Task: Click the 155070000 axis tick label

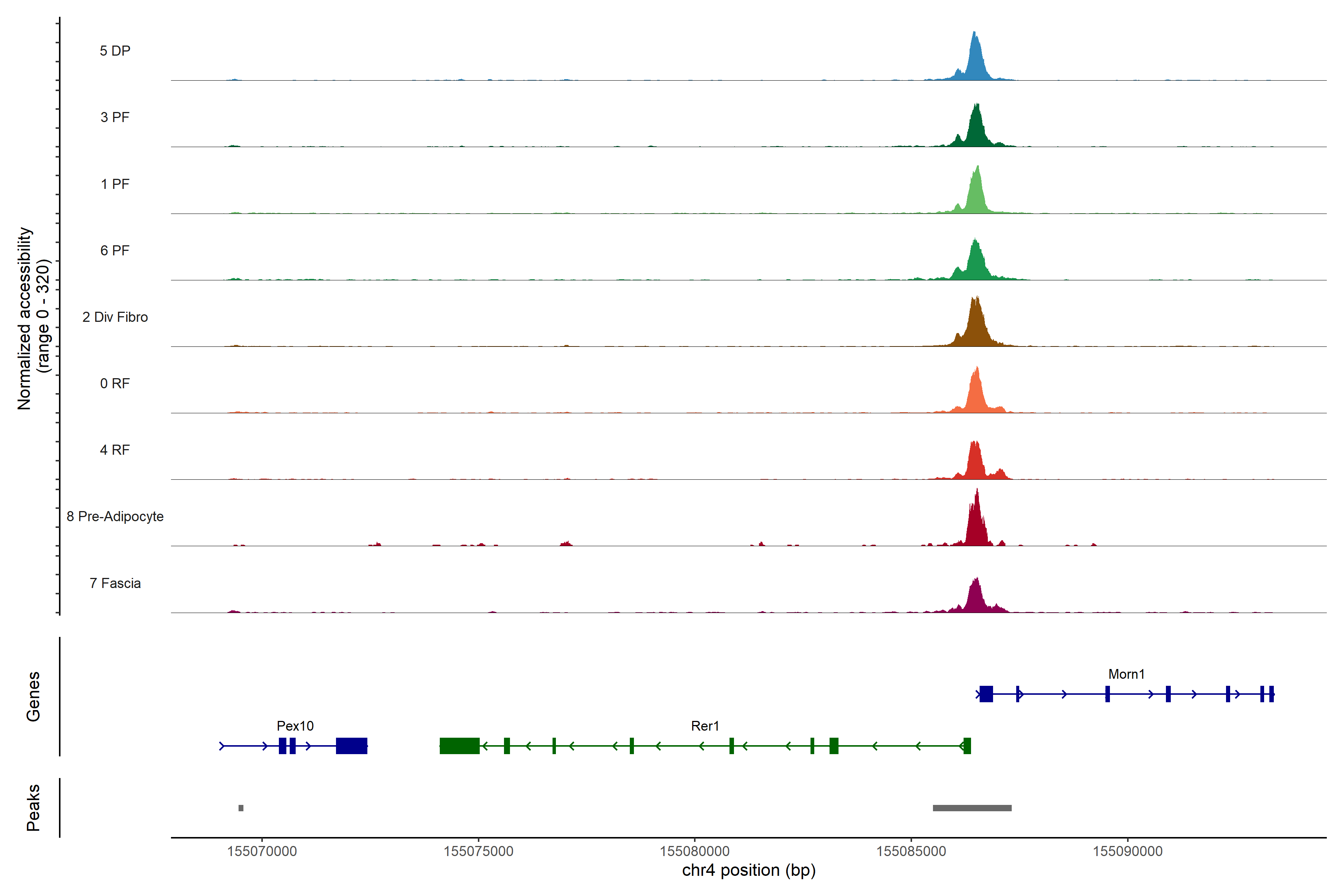Action: (262, 852)
